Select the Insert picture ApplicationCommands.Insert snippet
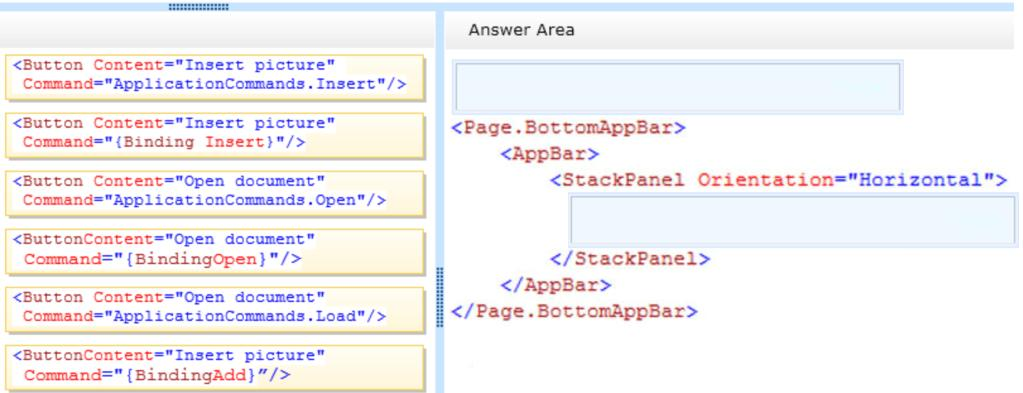Viewport: 1023px width, 393px height. coord(215,76)
